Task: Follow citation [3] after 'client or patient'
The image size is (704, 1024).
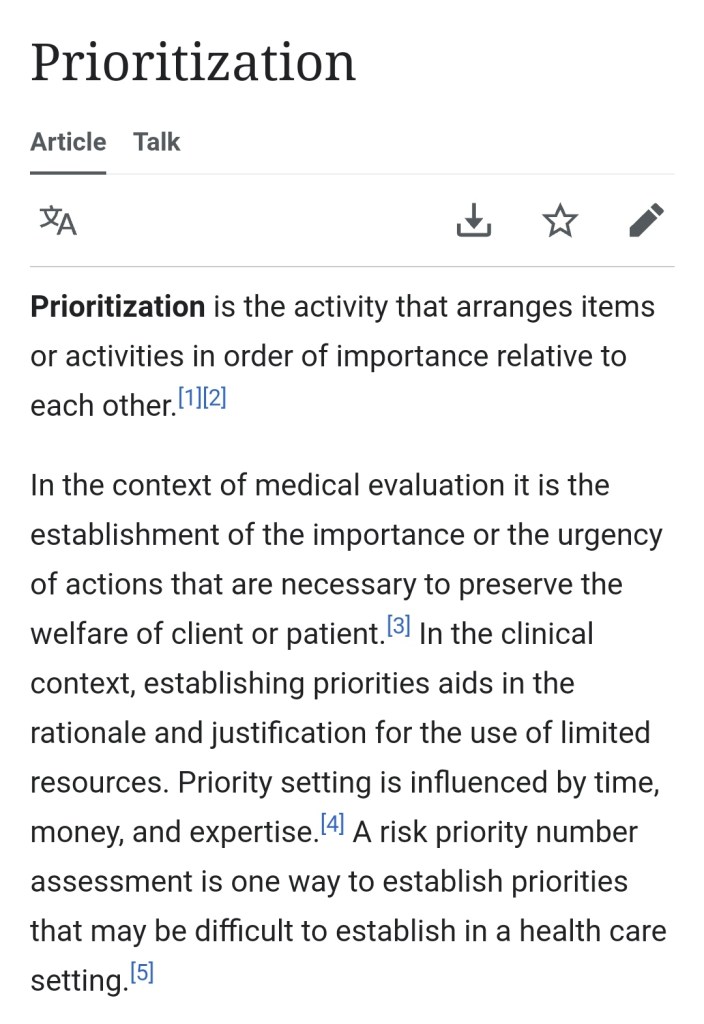Action: coord(398,627)
